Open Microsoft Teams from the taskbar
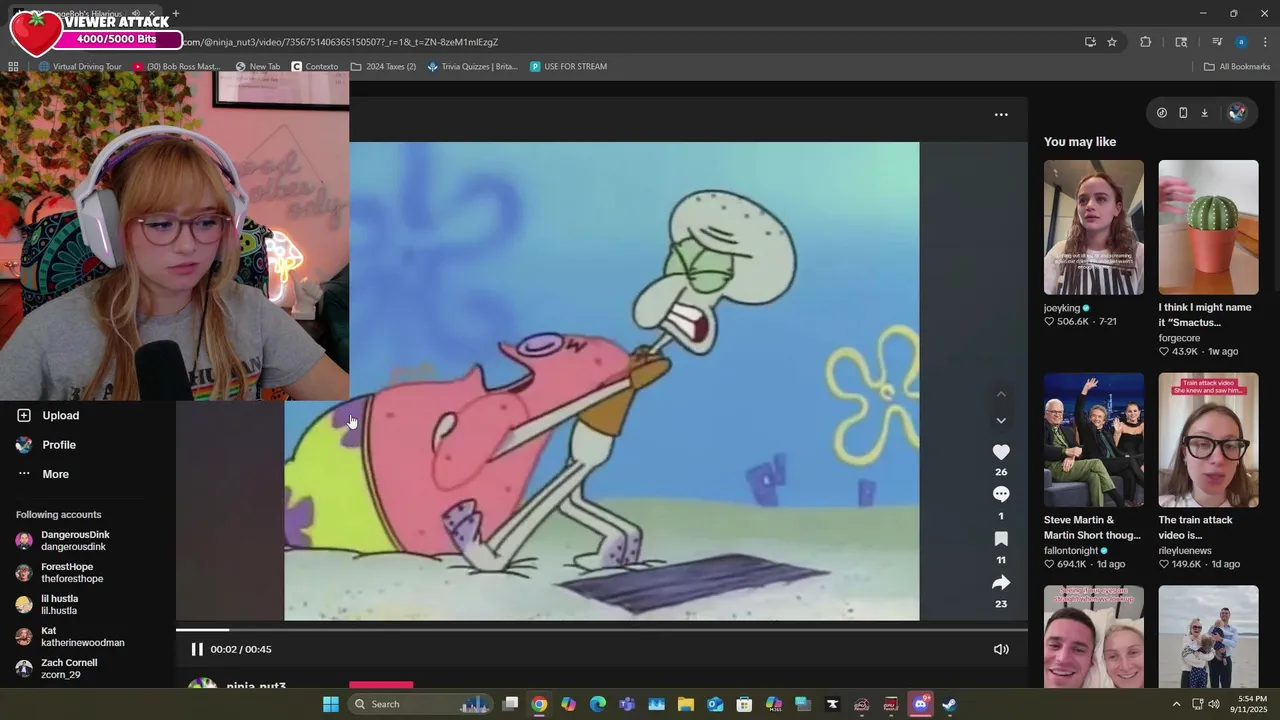This screenshot has height=720, width=1280. tap(627, 704)
